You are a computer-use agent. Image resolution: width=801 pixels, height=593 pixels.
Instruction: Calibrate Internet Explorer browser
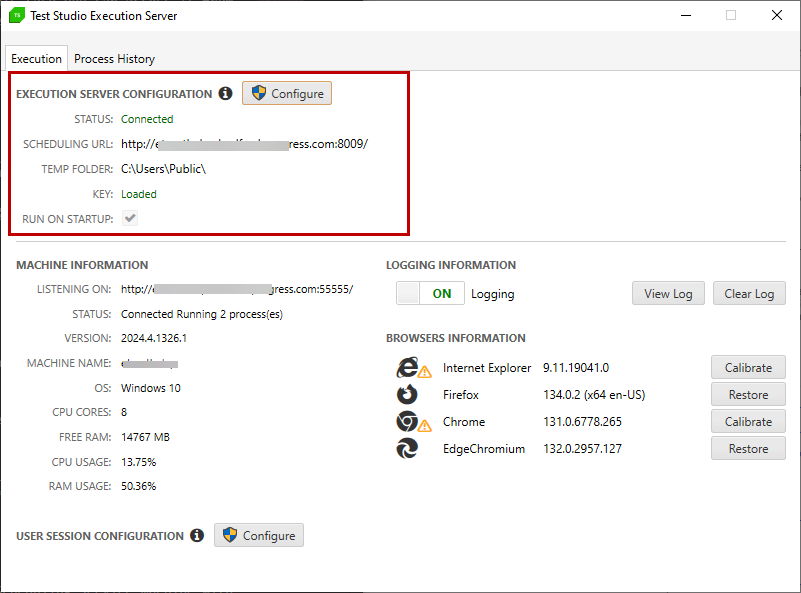[748, 367]
